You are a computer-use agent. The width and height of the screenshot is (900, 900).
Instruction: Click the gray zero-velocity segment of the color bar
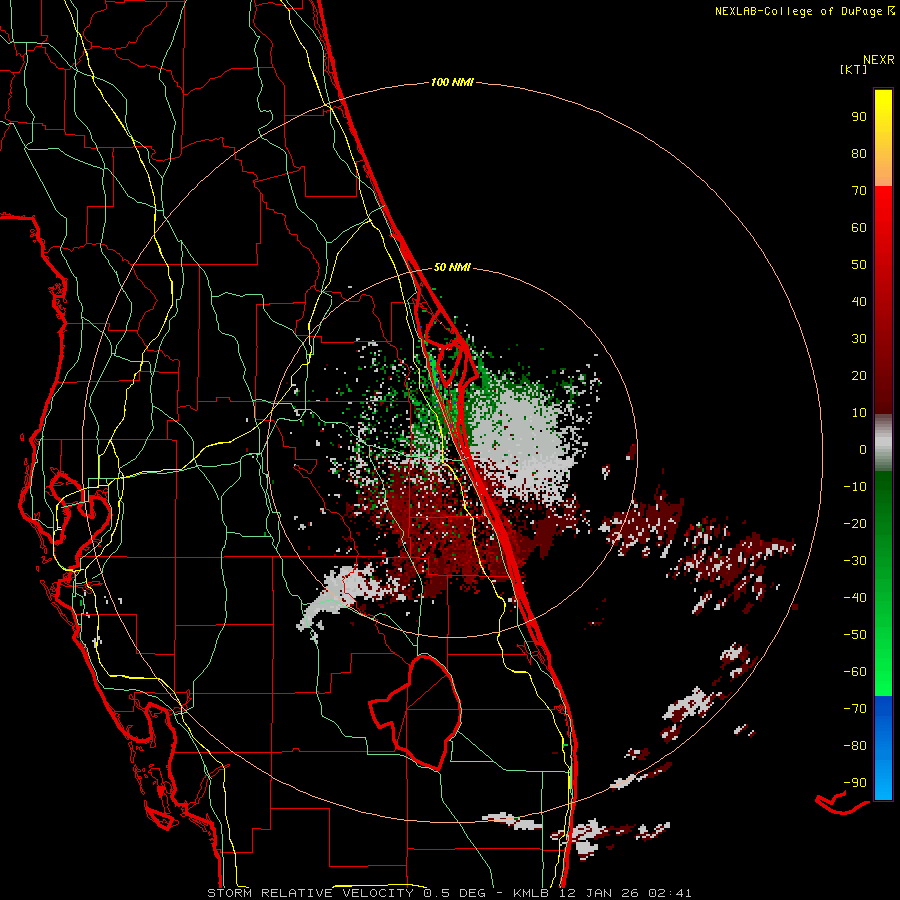883,443
